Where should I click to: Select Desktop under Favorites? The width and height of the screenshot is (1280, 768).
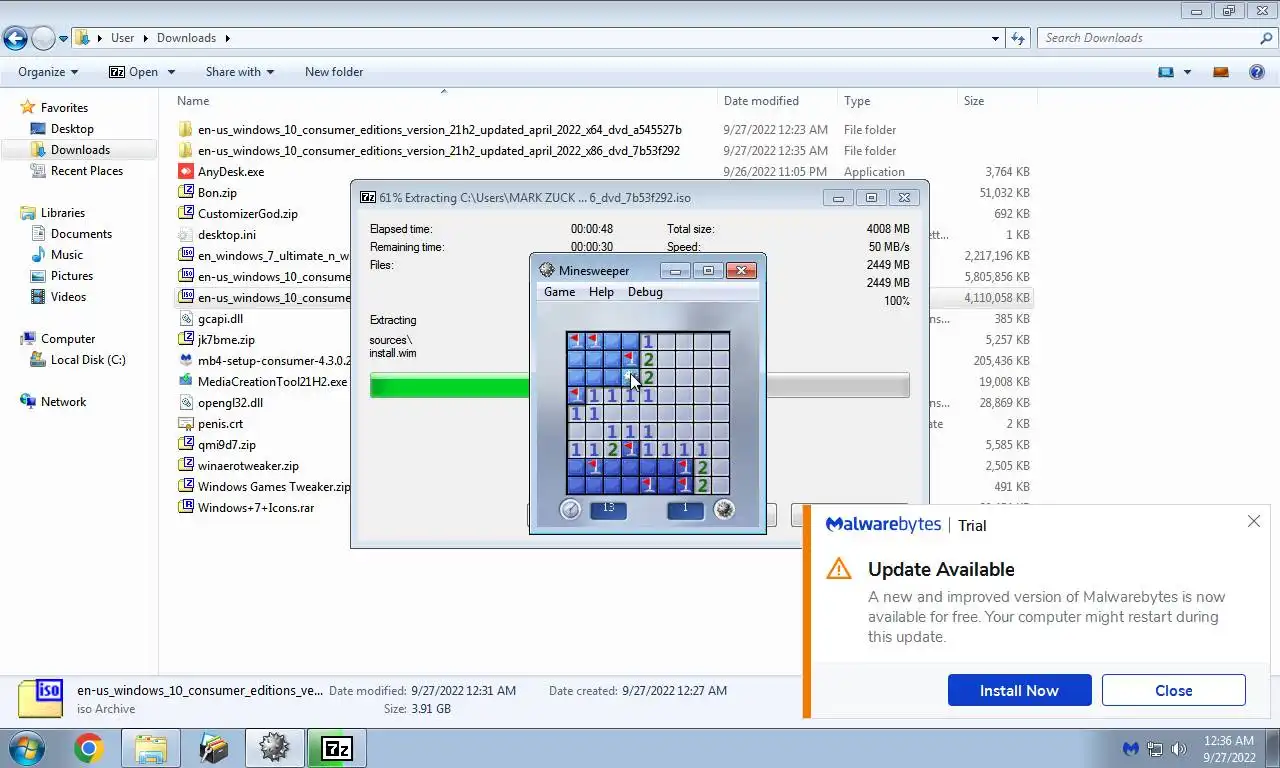pyautogui.click(x=72, y=129)
